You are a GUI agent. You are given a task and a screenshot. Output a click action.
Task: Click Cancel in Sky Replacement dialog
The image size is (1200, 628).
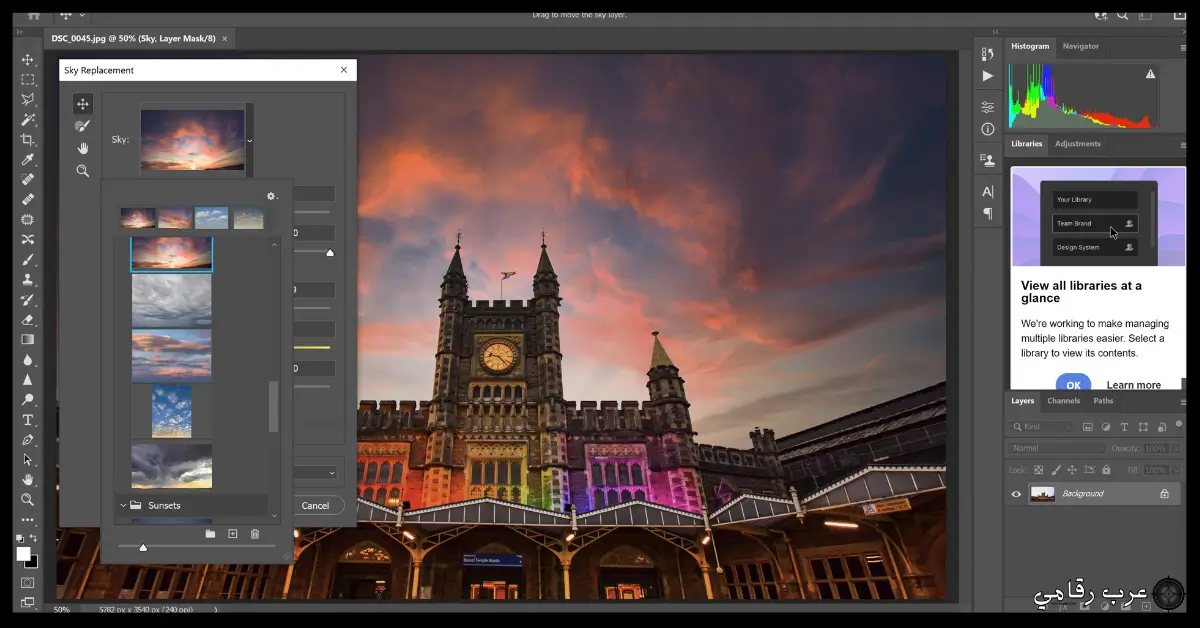point(315,506)
